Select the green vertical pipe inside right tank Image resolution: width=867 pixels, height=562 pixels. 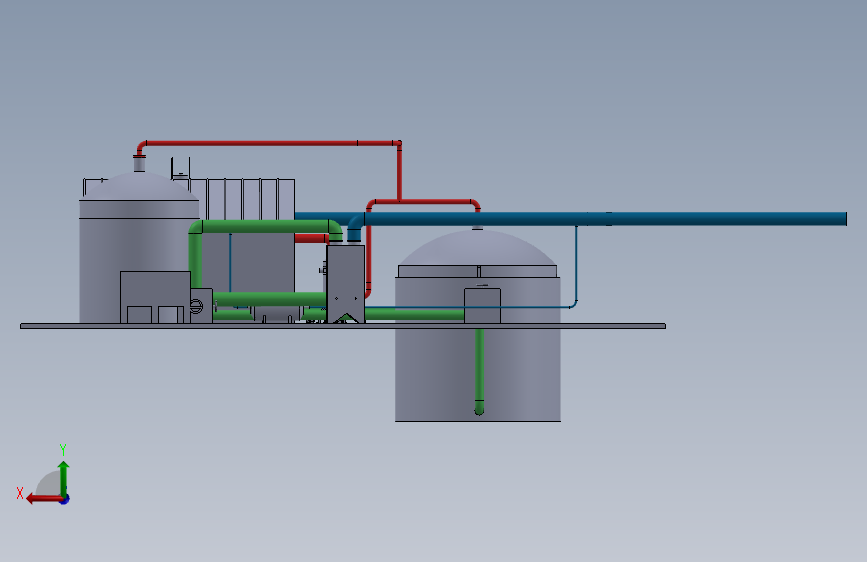(x=479, y=371)
